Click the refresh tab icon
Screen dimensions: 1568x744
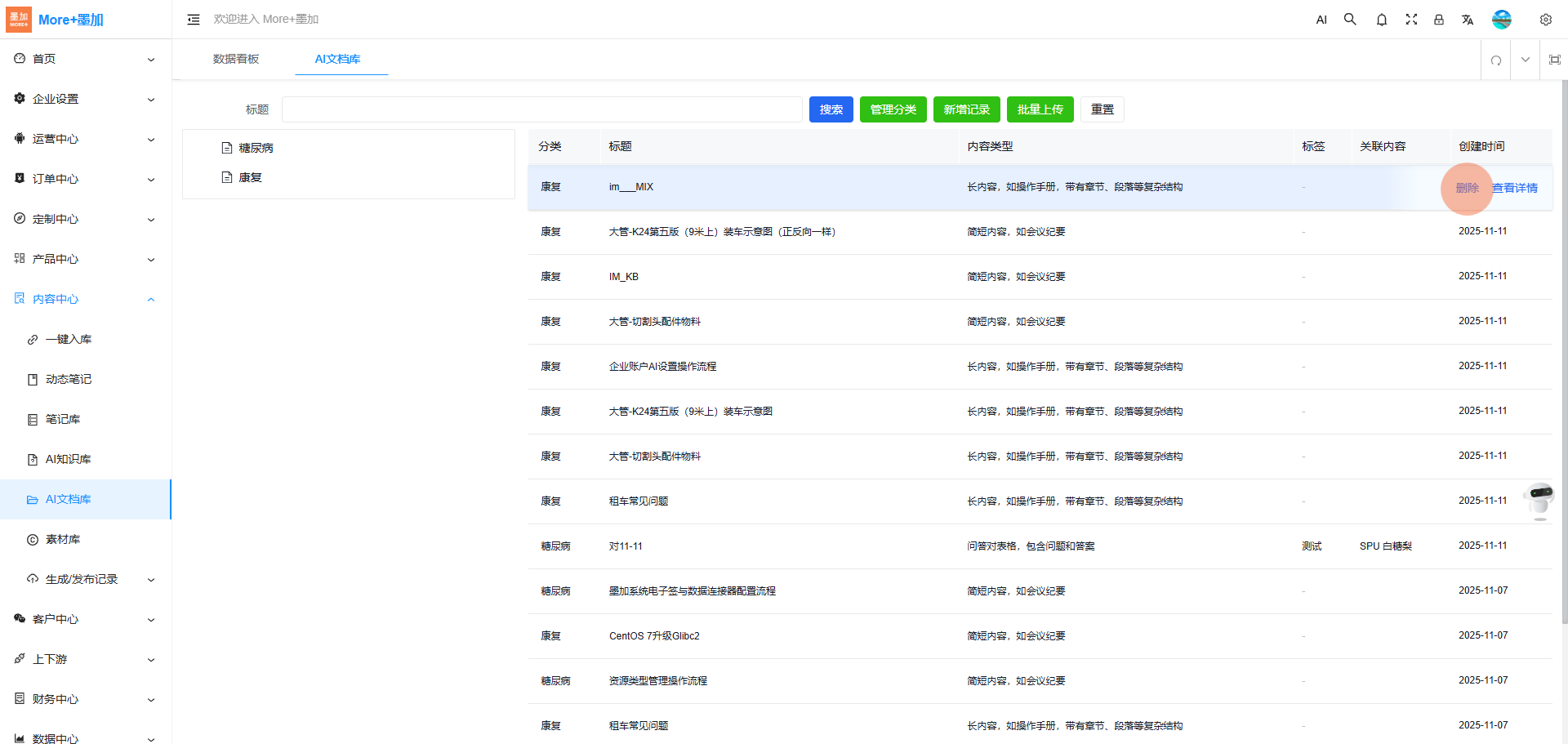pos(1496,60)
